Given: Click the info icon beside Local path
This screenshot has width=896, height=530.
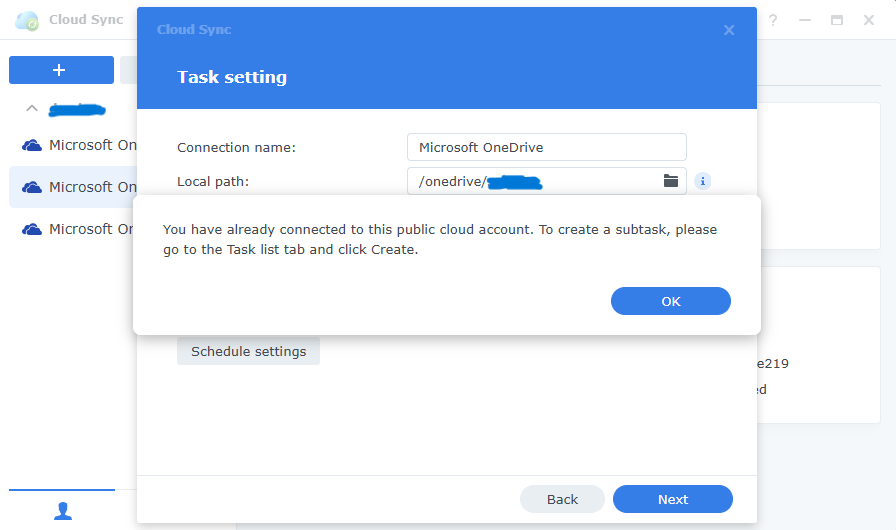Looking at the screenshot, I should coord(702,181).
